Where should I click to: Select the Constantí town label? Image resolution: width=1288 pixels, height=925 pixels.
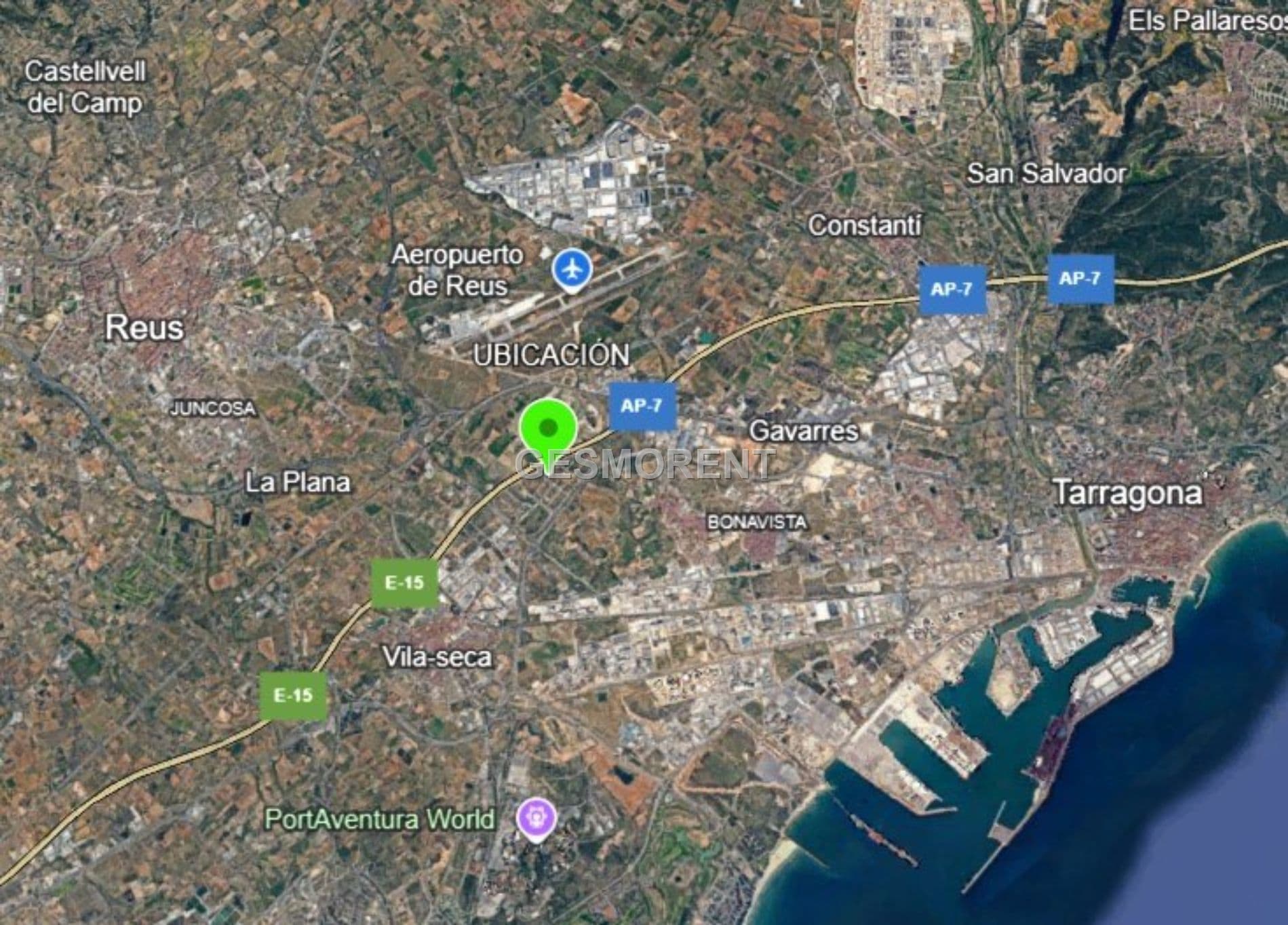point(865,225)
